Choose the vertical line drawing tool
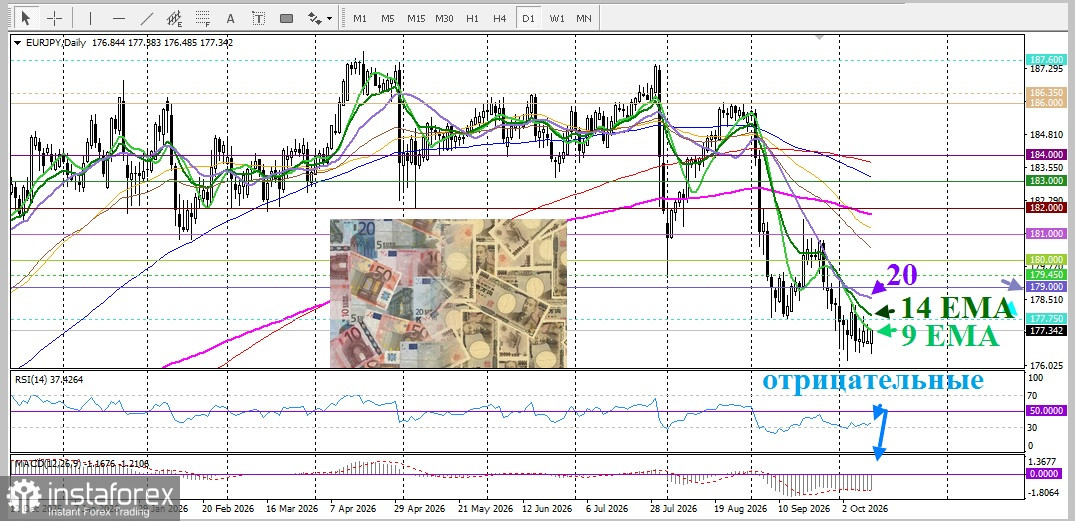 [x=90, y=18]
